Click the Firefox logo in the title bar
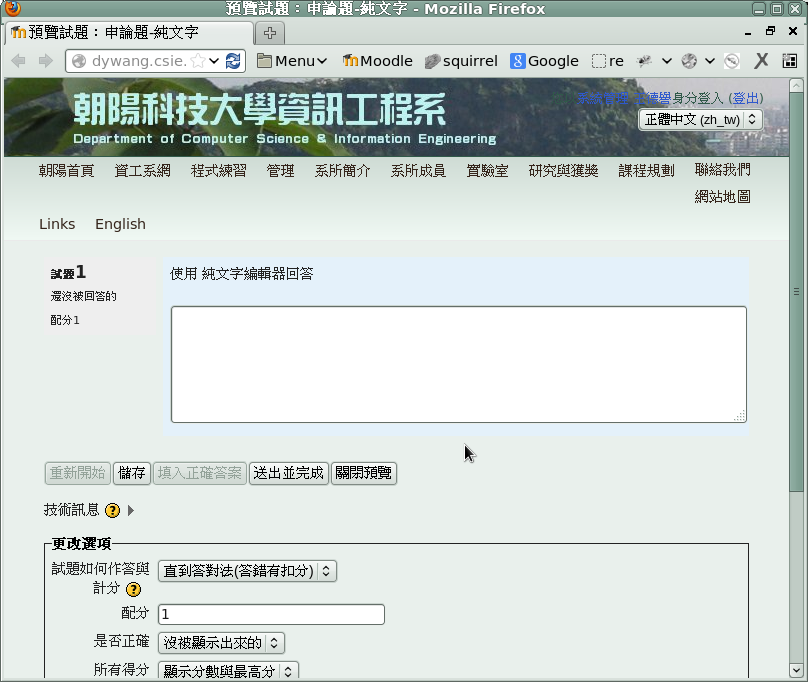Viewport: 808px width, 682px height. point(11,9)
